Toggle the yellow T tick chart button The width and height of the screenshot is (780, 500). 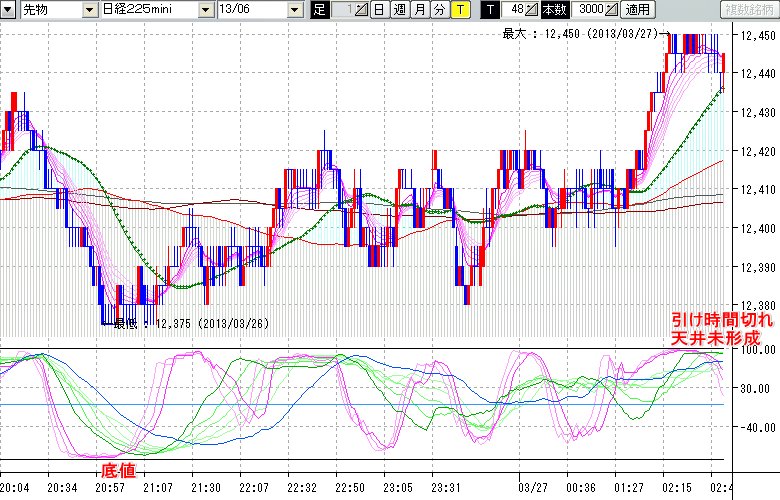459,9
